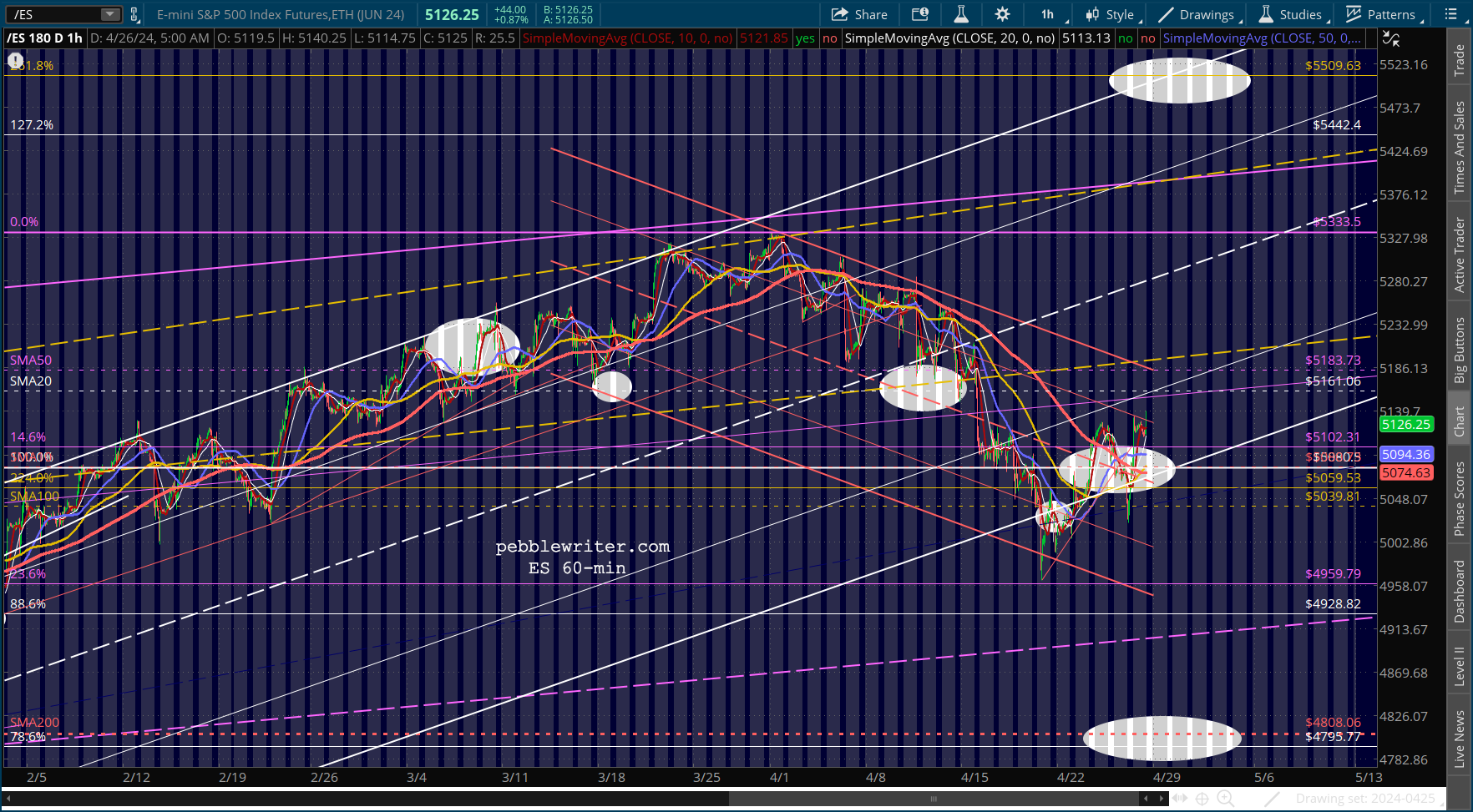Screen dimensions: 1473x812
Task: Click the 4/22 date on time axis
Action: pos(1071,778)
